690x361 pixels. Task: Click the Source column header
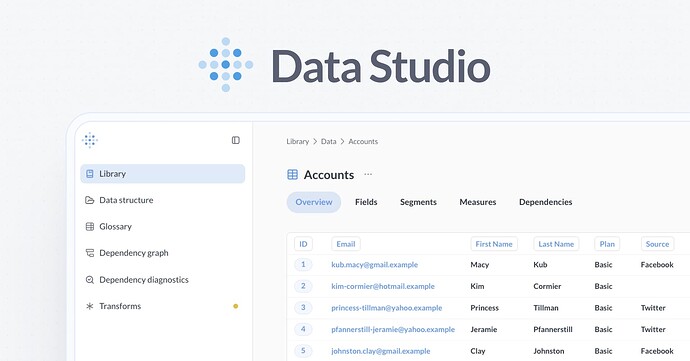pyautogui.click(x=657, y=244)
